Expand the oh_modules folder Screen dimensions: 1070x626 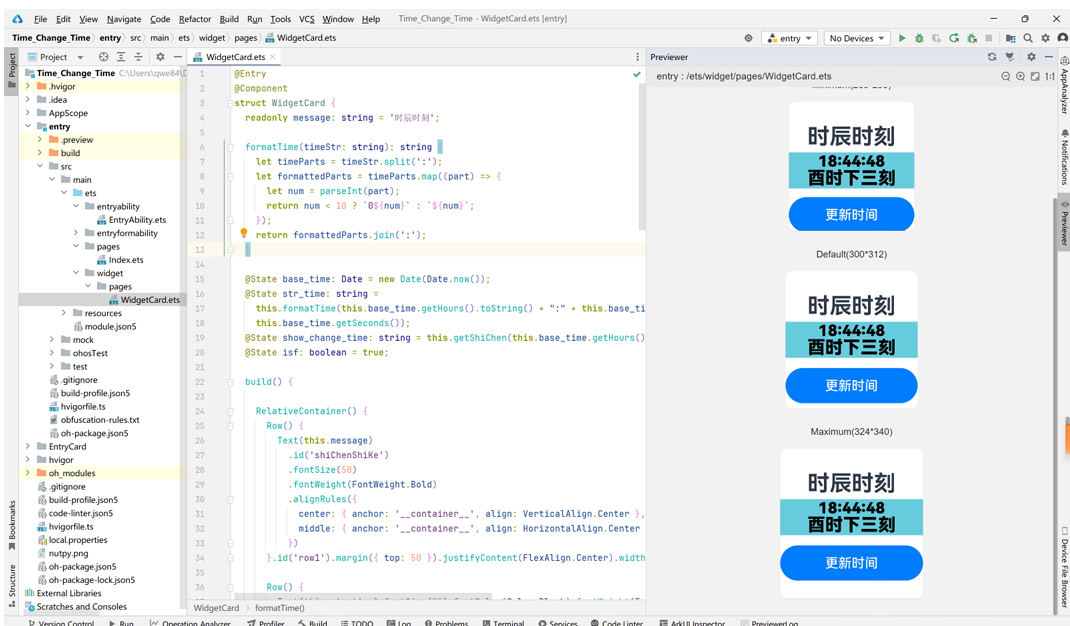click(x=27, y=472)
